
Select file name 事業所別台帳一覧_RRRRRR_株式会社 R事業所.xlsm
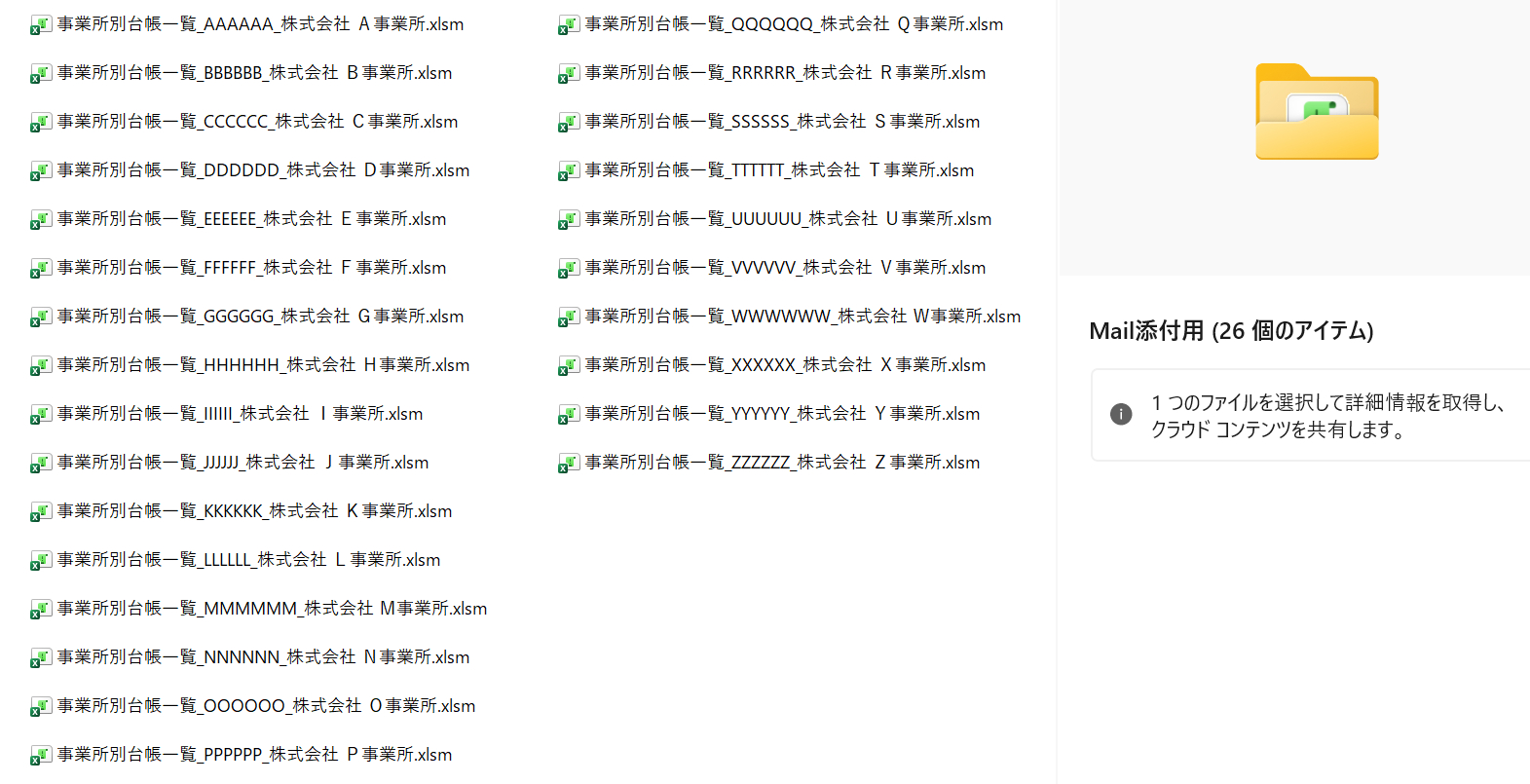click(x=785, y=73)
